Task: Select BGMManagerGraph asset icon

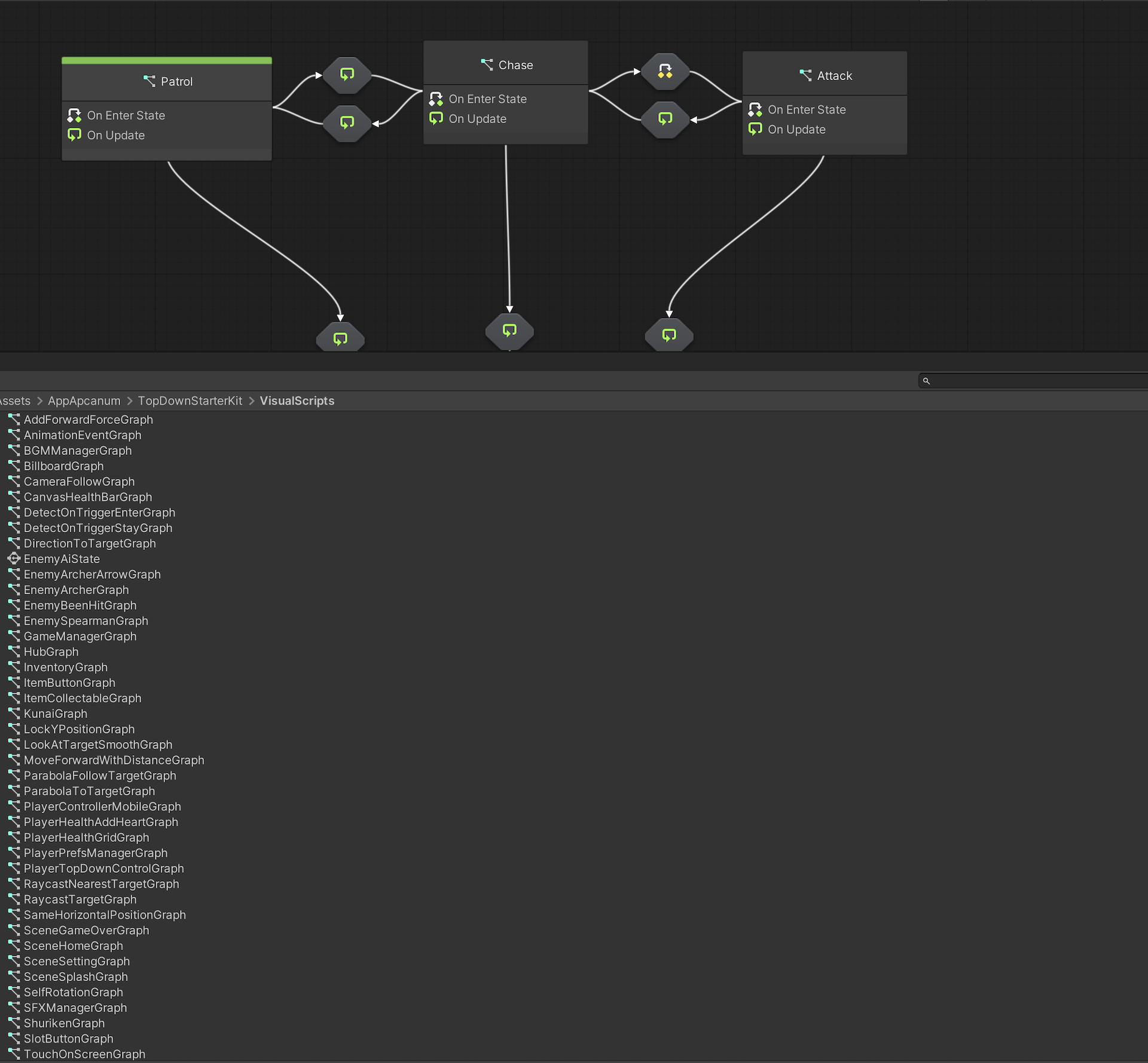Action: [x=14, y=451]
